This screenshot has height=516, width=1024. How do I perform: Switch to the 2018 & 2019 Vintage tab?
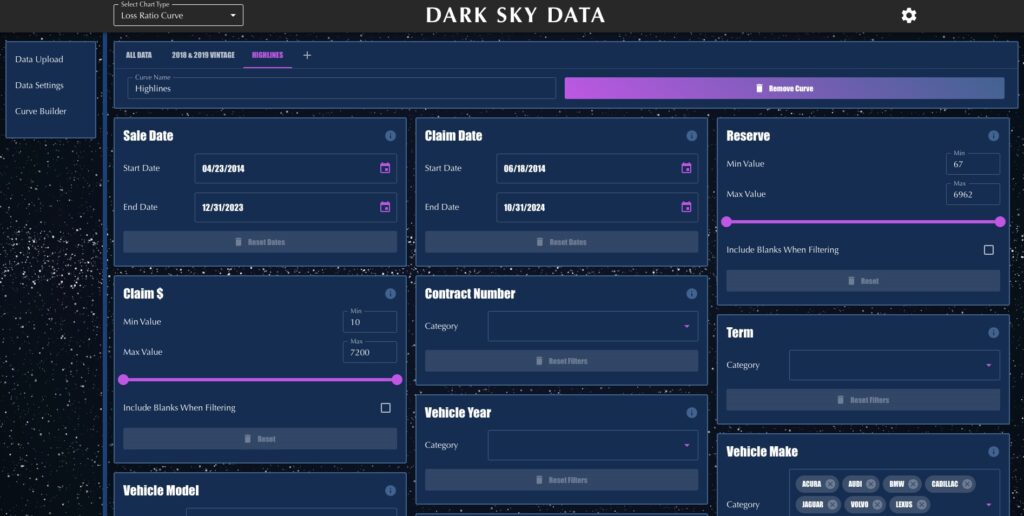(x=203, y=55)
